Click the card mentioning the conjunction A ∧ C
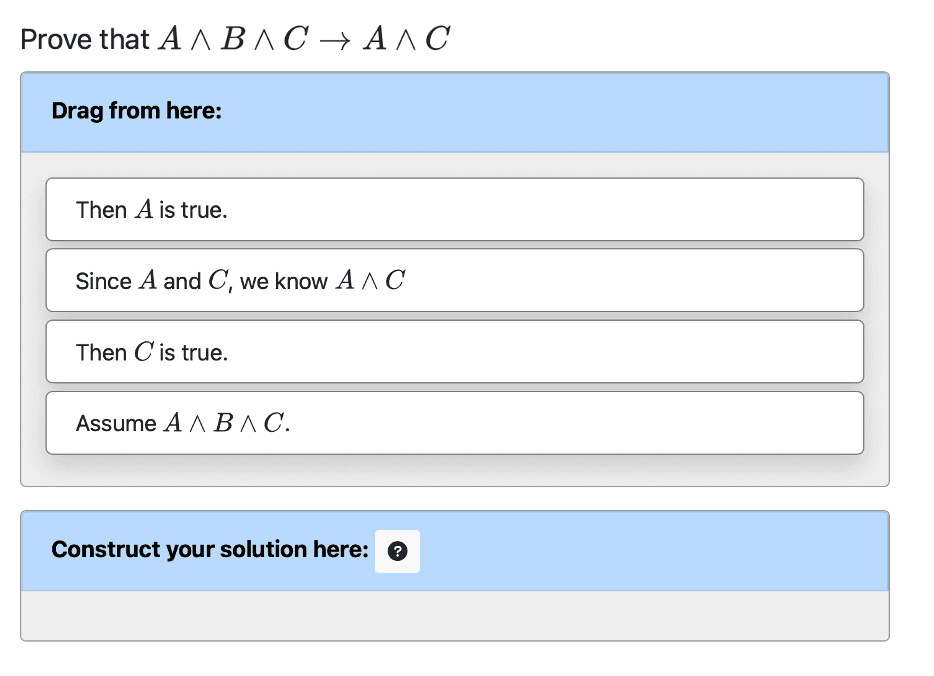This screenshot has width=934, height=676. pos(455,280)
